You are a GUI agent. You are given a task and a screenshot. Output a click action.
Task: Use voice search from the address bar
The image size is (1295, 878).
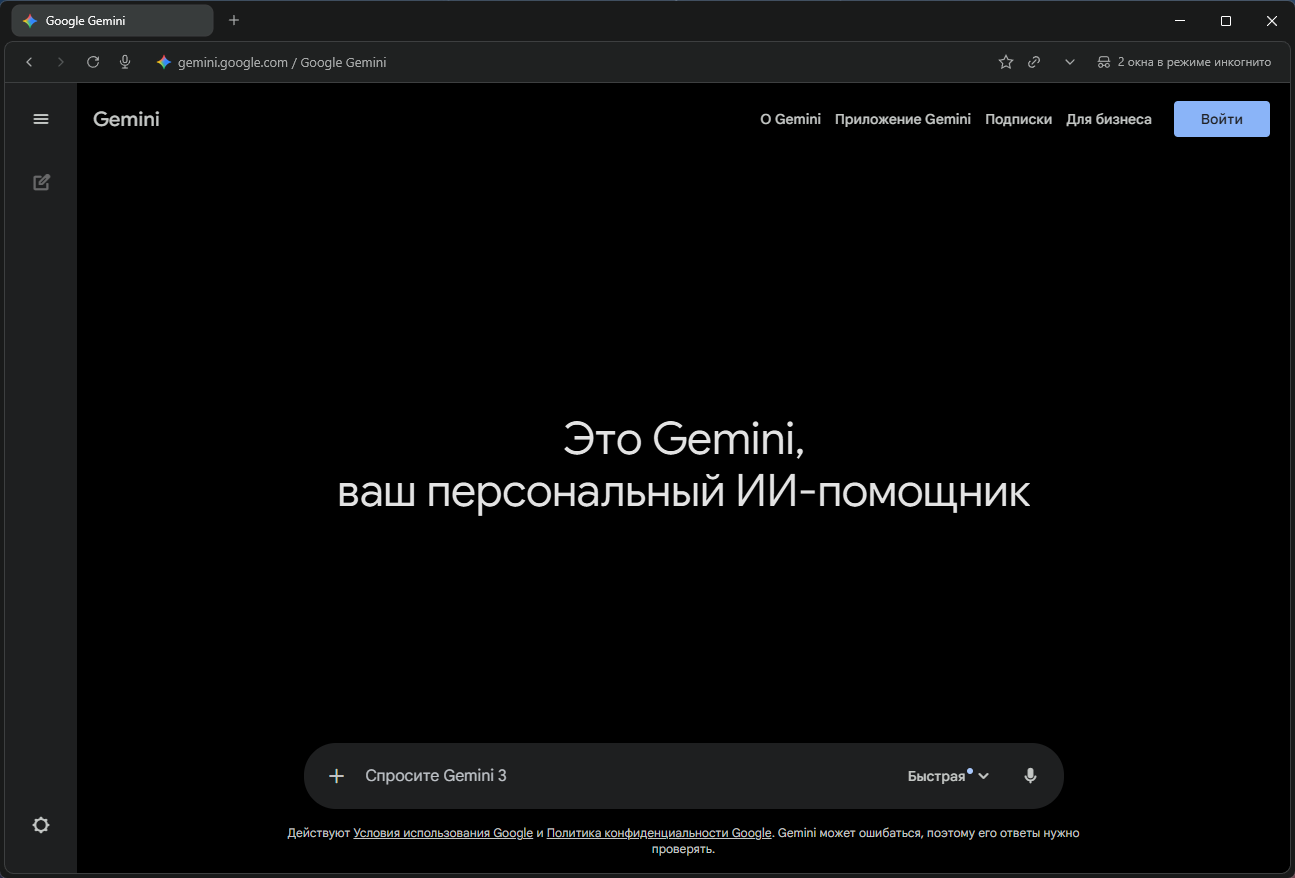pyautogui.click(x=125, y=61)
